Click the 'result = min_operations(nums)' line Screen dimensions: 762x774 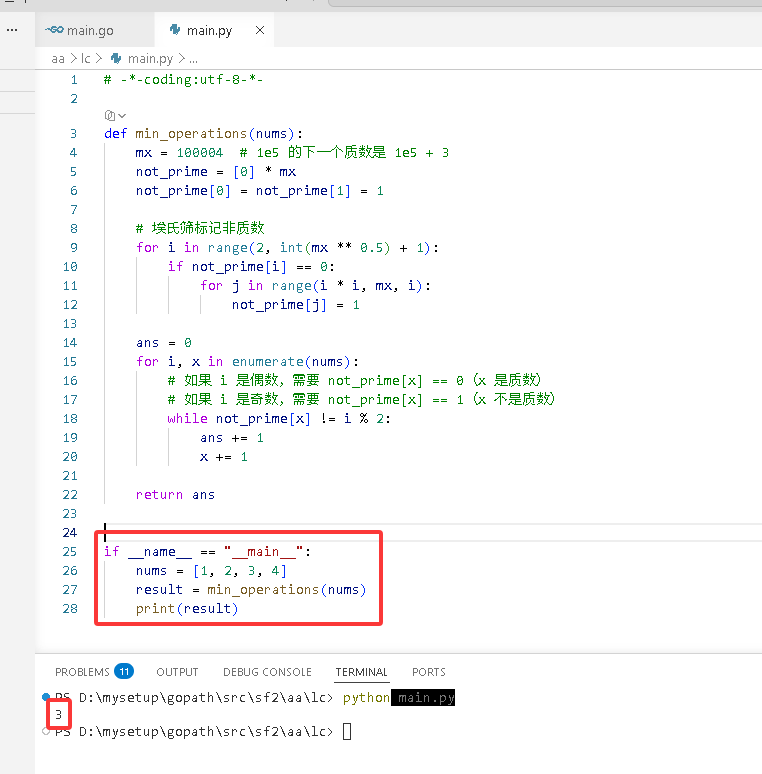tap(251, 590)
